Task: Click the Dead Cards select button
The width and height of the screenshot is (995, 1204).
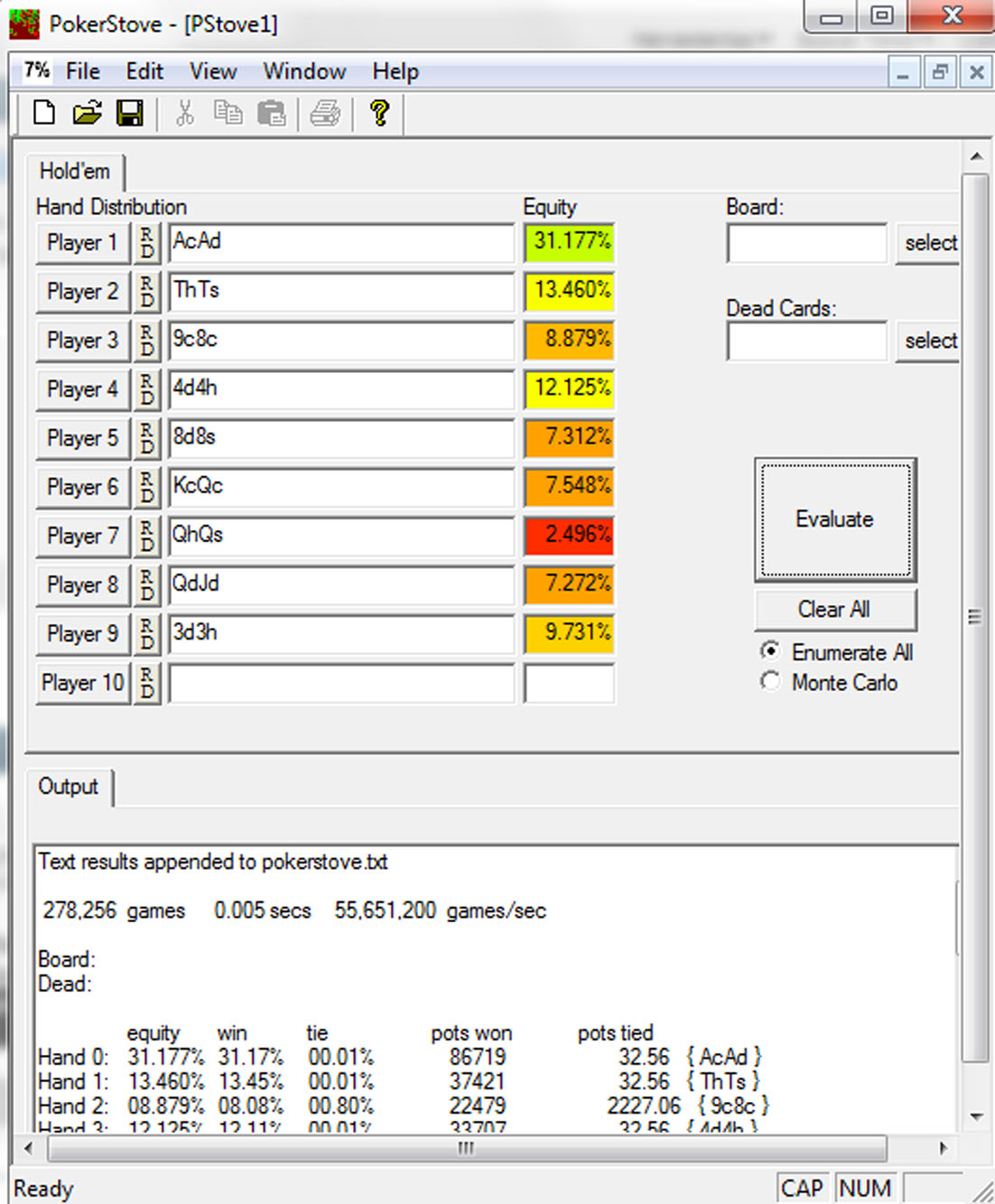Action: click(x=928, y=341)
